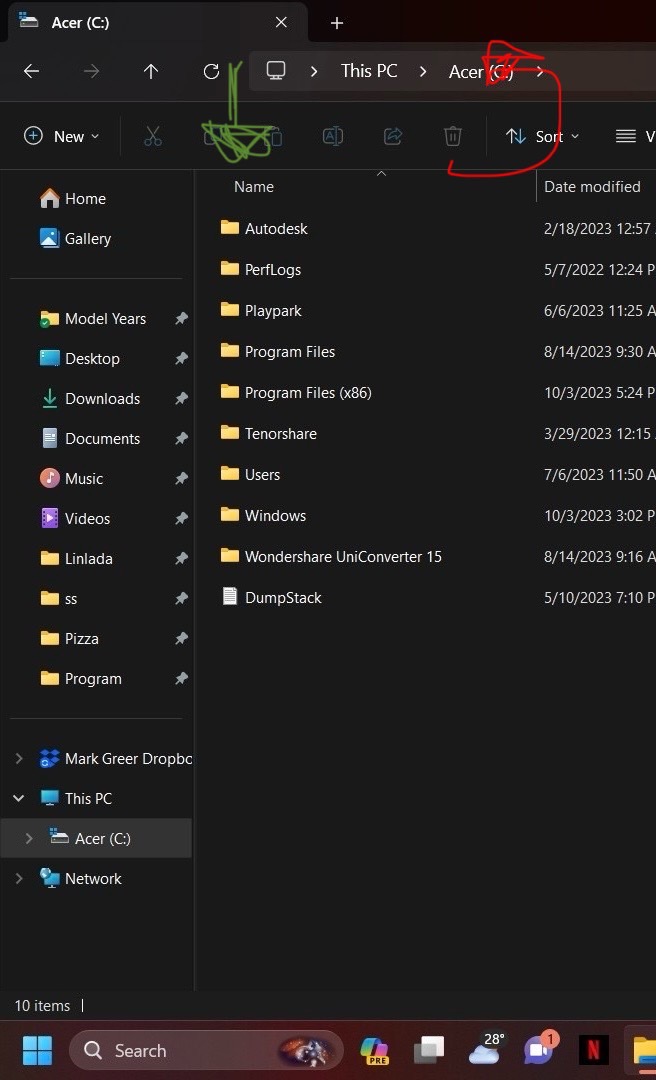Viewport: 656px width, 1080px height.
Task: Open a new tab with plus button
Action: pyautogui.click(x=337, y=23)
